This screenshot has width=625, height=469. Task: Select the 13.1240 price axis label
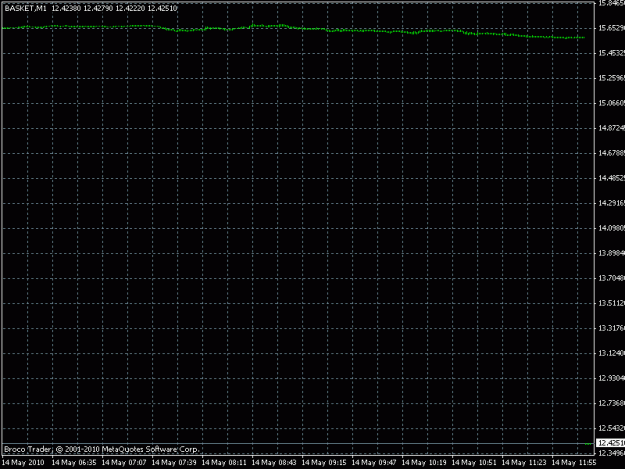click(x=611, y=353)
